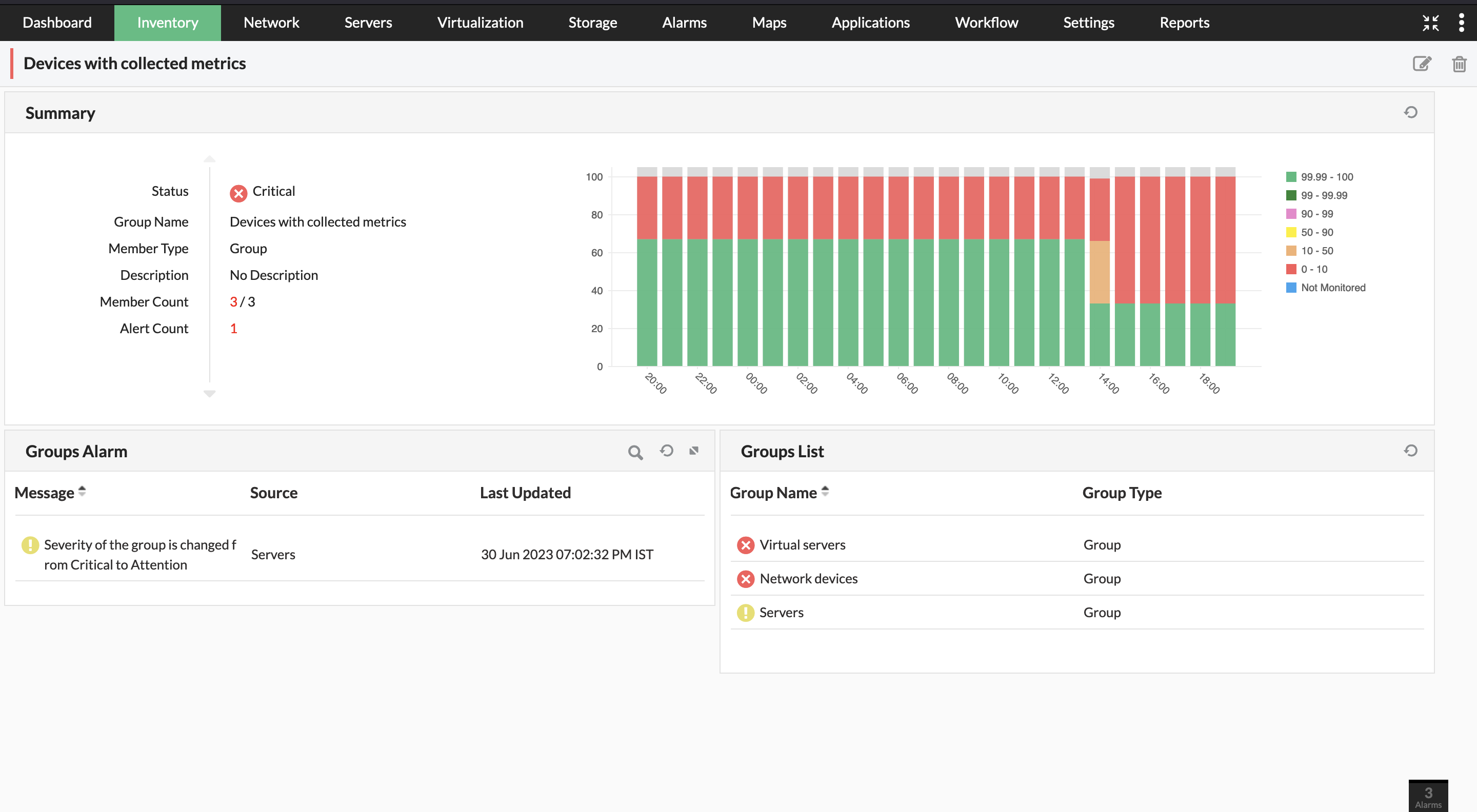Sort alarms by Message column arrow
The image size is (1477, 812).
[x=82, y=492]
